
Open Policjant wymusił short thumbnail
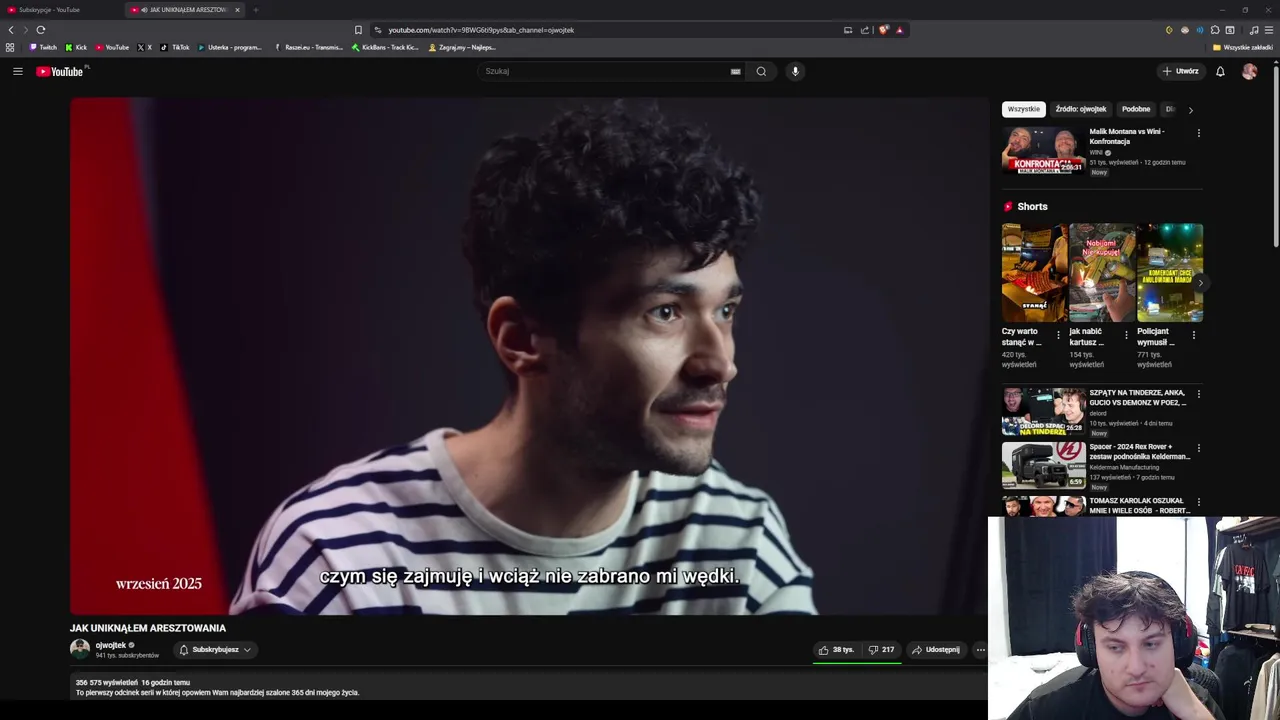(1170, 272)
